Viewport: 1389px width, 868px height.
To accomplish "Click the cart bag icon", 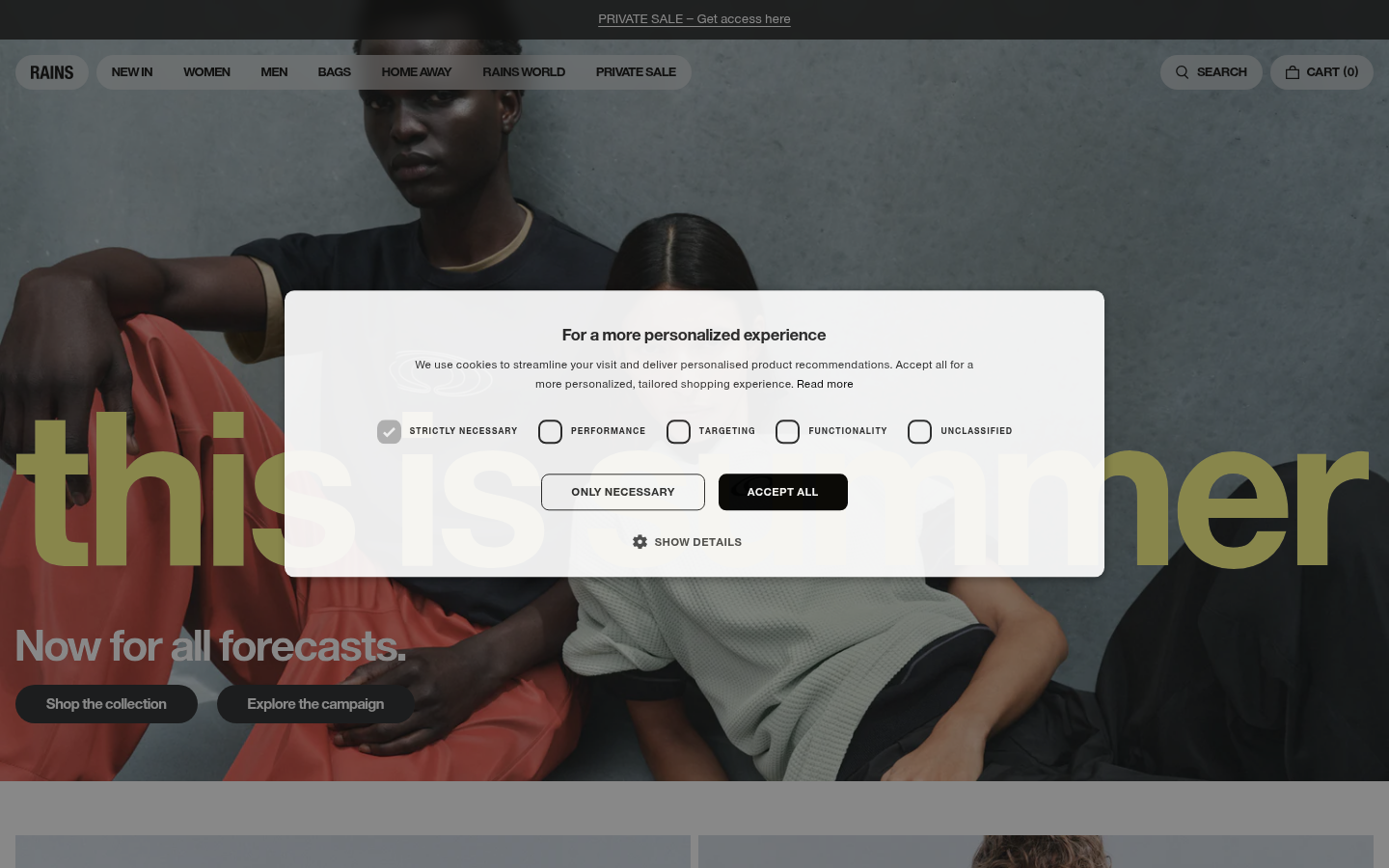I will pyautogui.click(x=1293, y=72).
